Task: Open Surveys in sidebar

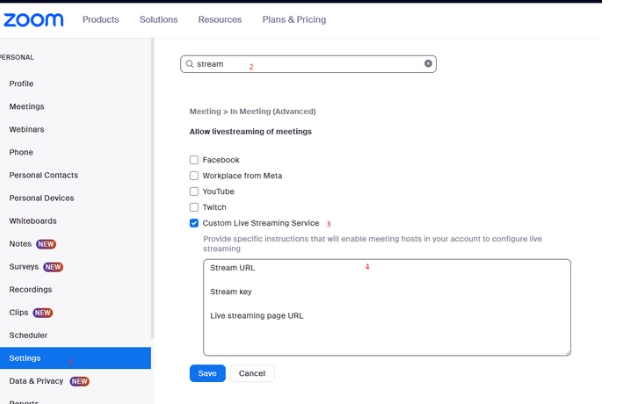Action: (24, 267)
